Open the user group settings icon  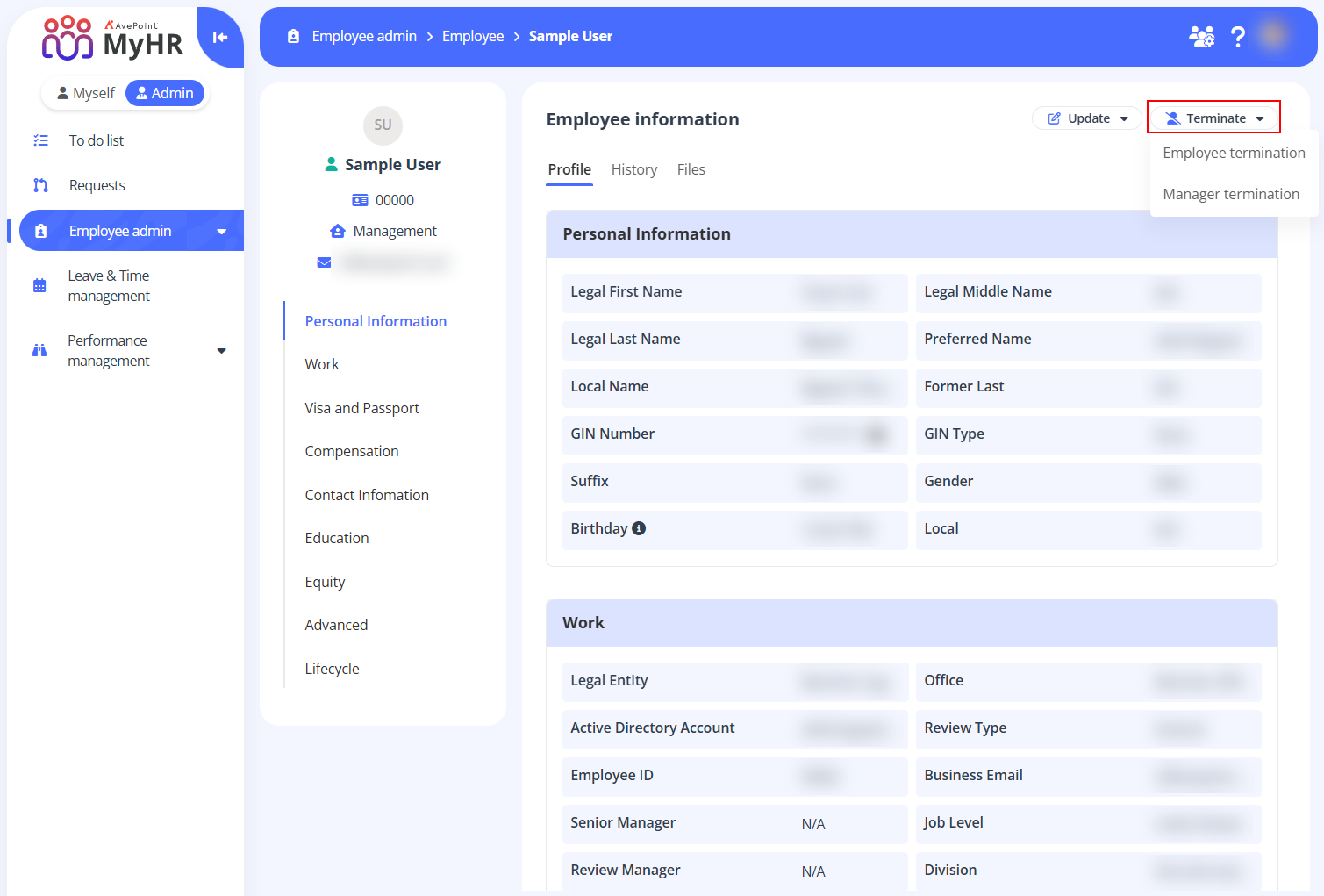point(1200,36)
